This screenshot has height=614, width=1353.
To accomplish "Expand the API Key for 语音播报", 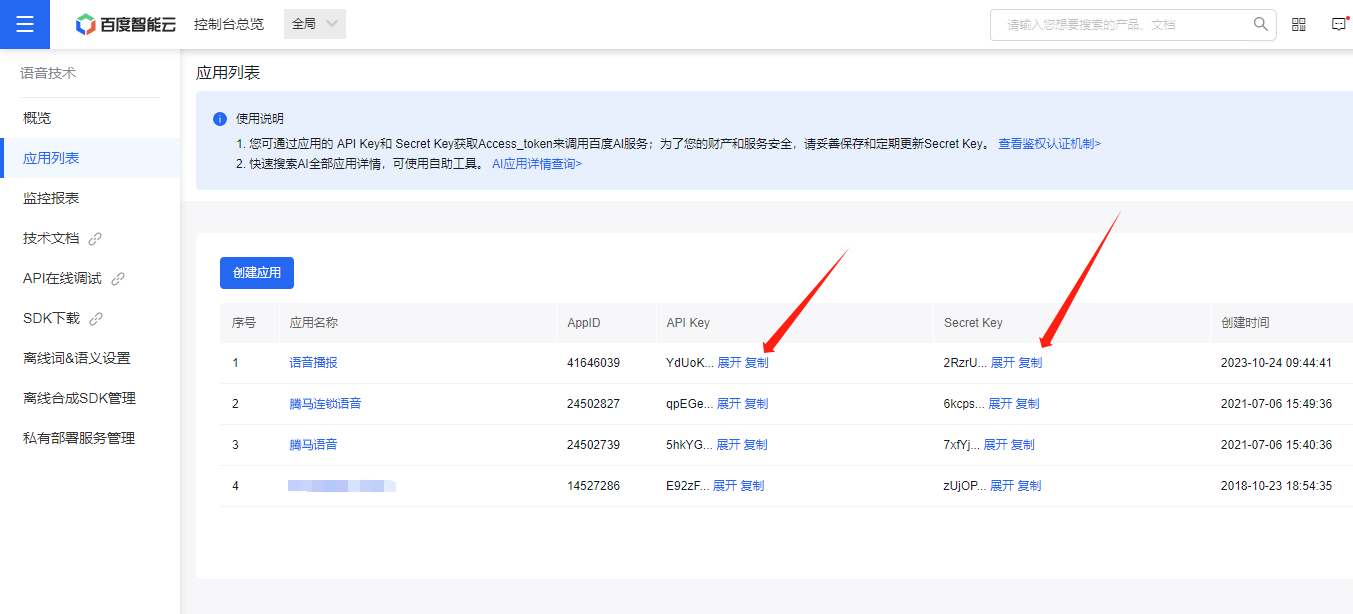I will point(730,363).
